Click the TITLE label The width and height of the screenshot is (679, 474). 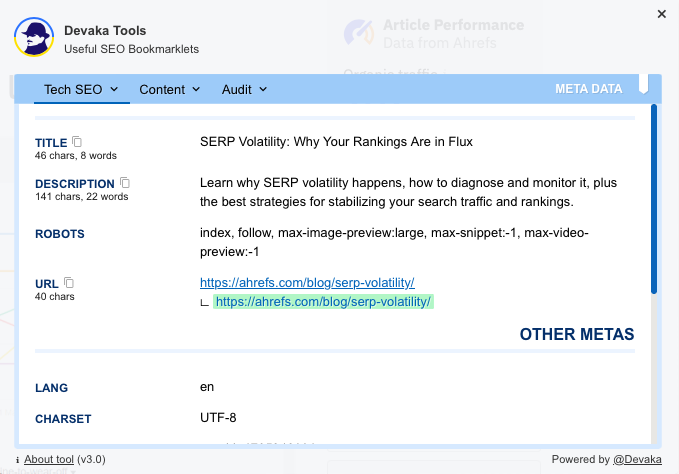pos(51,143)
